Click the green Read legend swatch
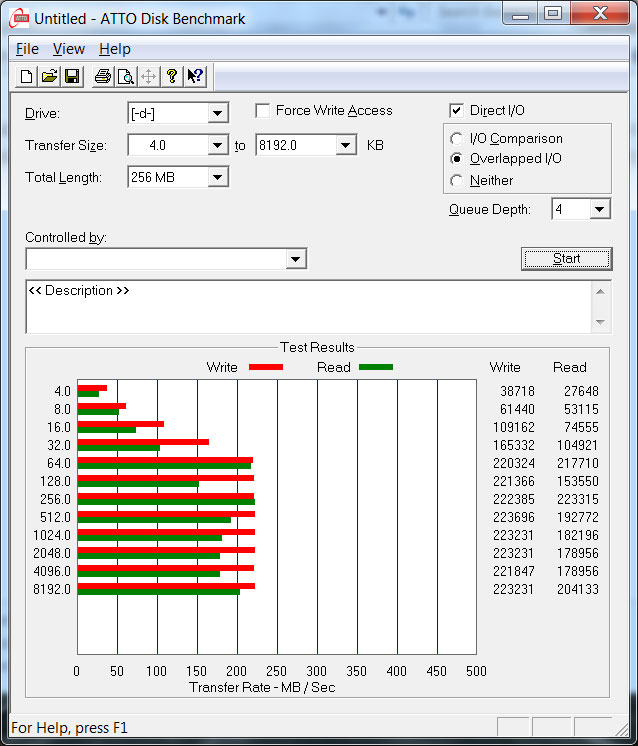This screenshot has height=746, width=638. point(376,367)
